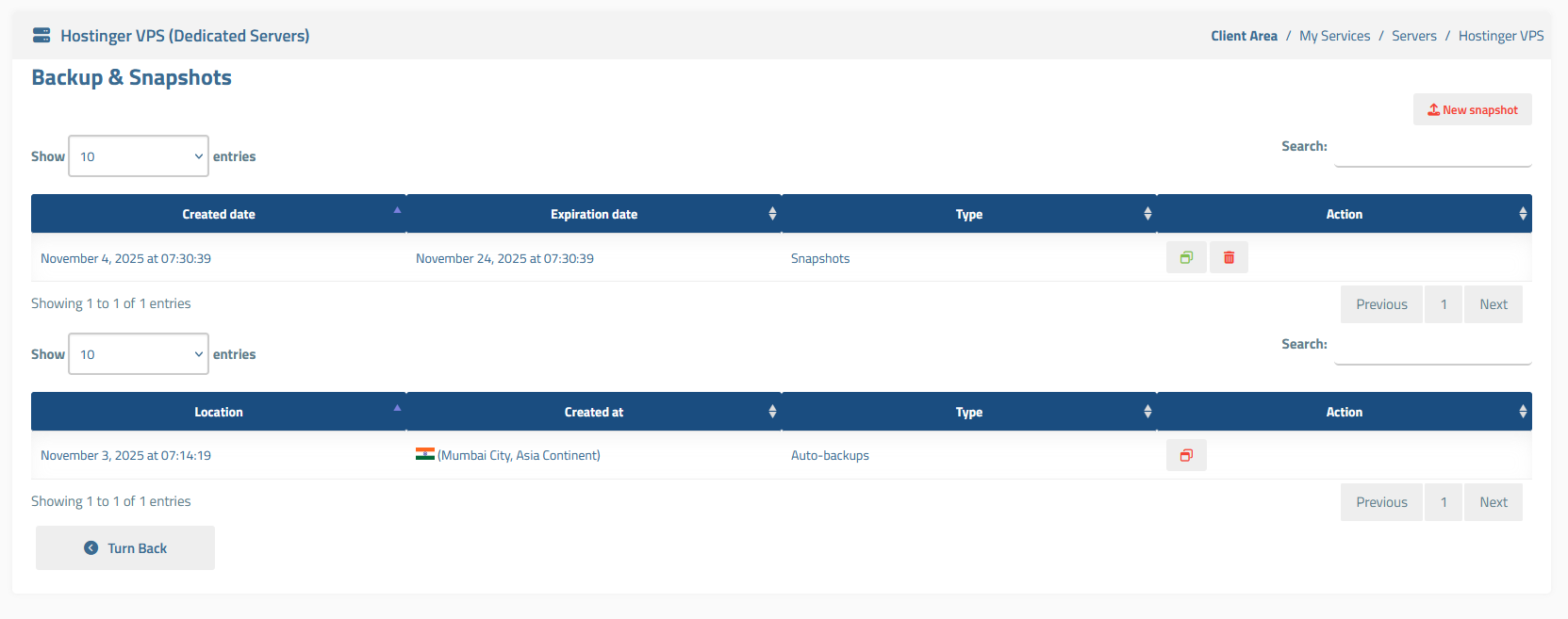The width and height of the screenshot is (1568, 619).
Task: Navigate to Servers breadcrumb link
Action: (x=1413, y=36)
